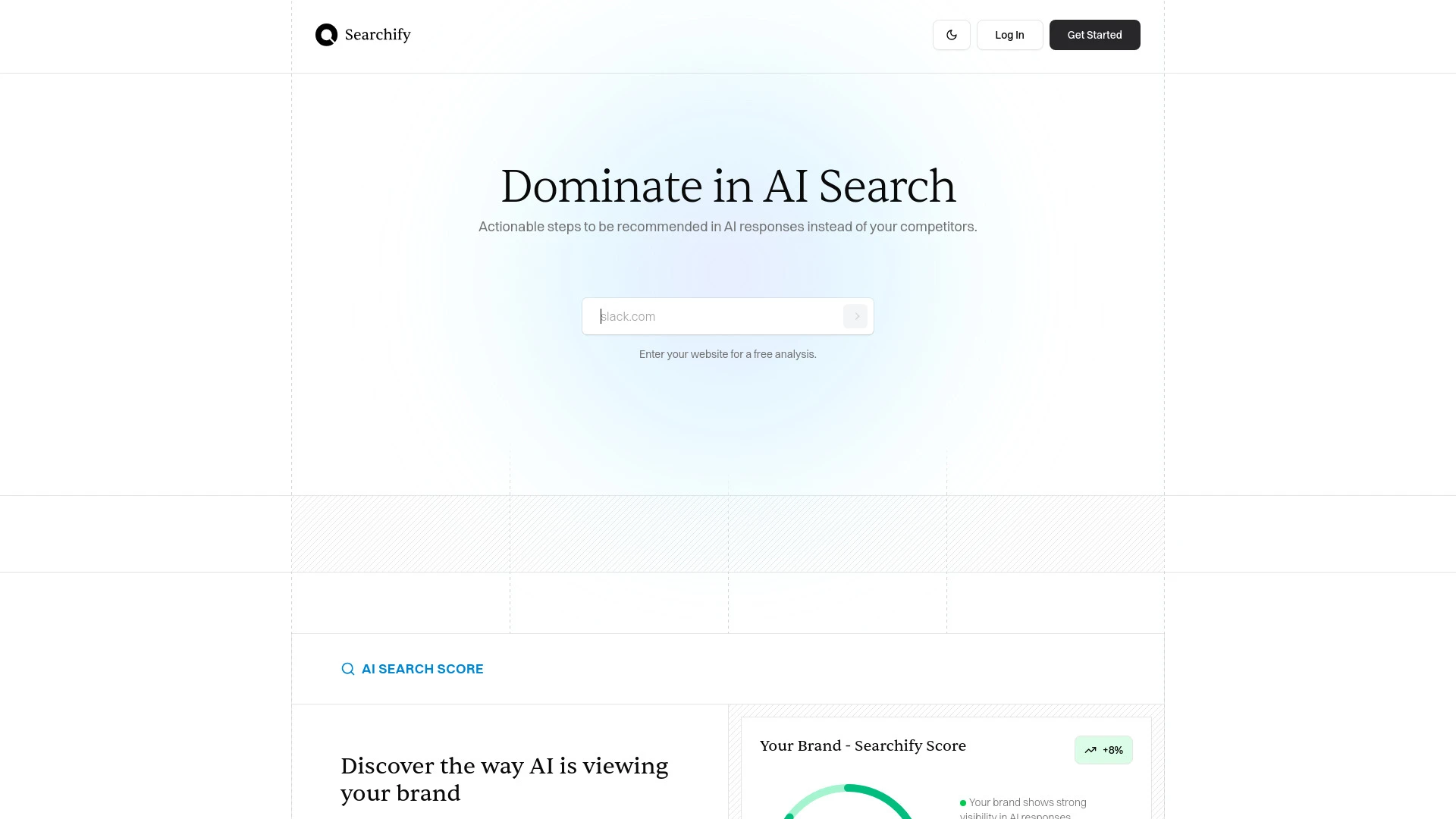Image resolution: width=1456 pixels, height=819 pixels.
Task: Click the magnifying glass icon beside AI SEARCH SCORE
Action: tap(348, 669)
